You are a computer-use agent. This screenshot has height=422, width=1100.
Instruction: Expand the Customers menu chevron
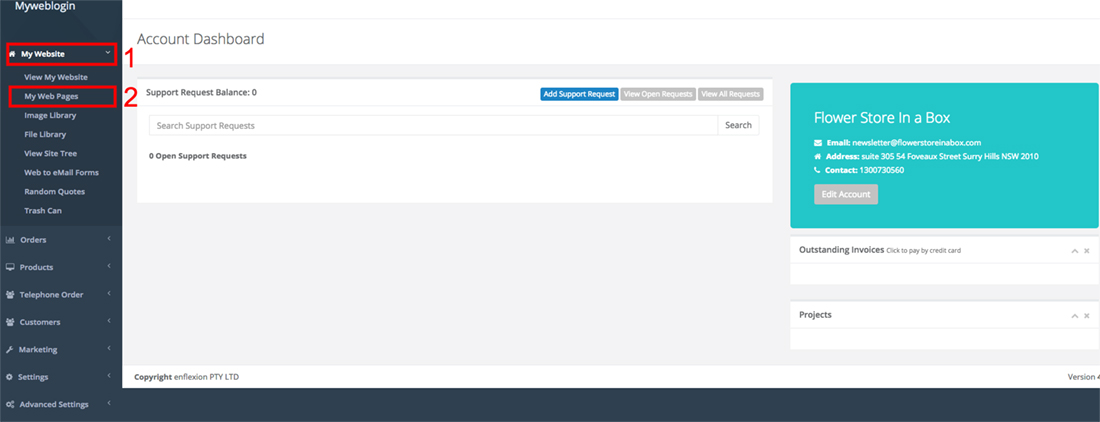tap(109, 321)
